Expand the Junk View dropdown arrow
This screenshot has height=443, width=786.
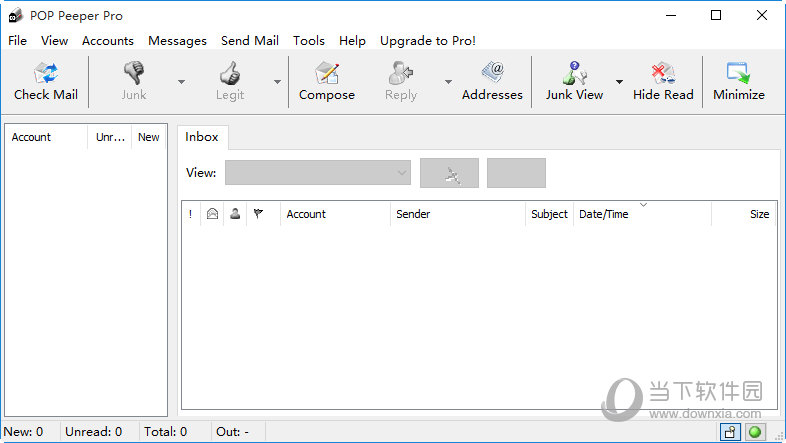[620, 82]
